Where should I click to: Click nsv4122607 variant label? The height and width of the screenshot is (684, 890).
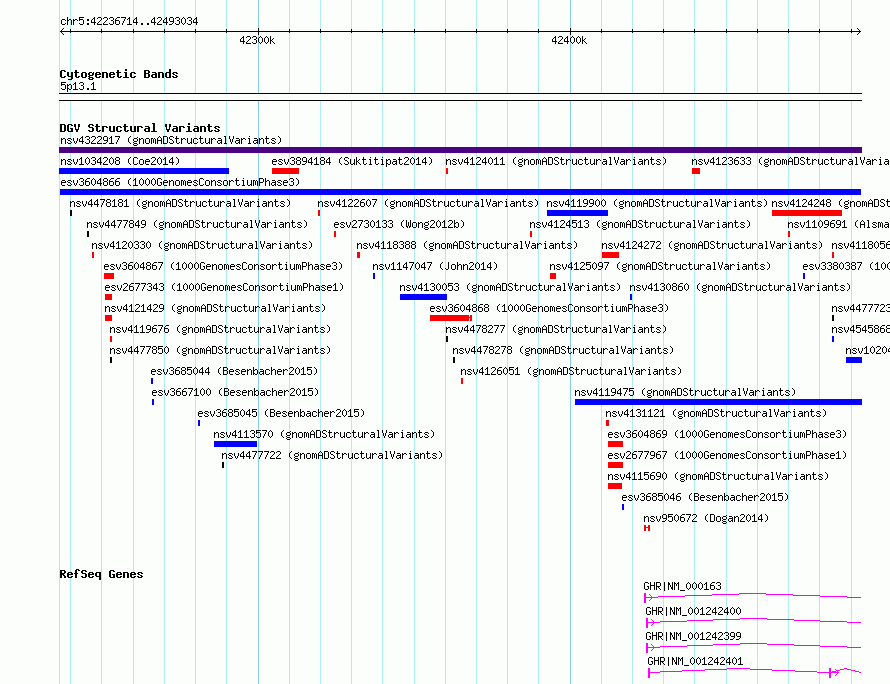(x=428, y=203)
